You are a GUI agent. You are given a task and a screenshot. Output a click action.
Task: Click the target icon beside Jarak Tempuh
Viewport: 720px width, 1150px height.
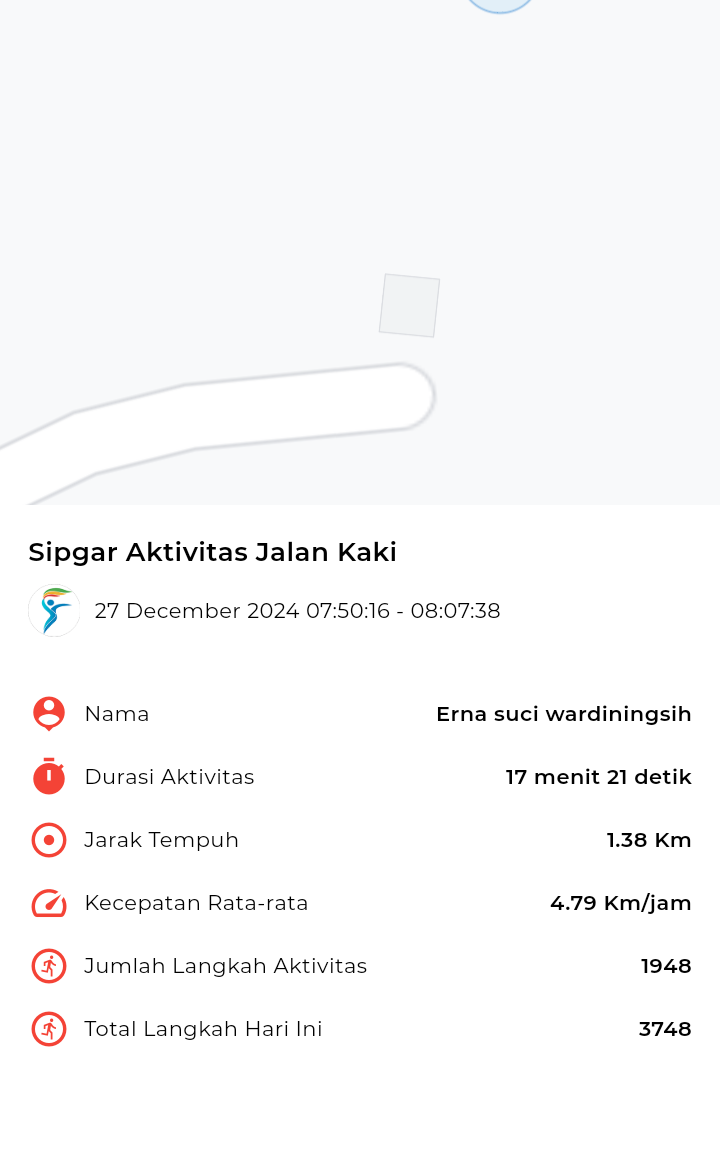[49, 840]
